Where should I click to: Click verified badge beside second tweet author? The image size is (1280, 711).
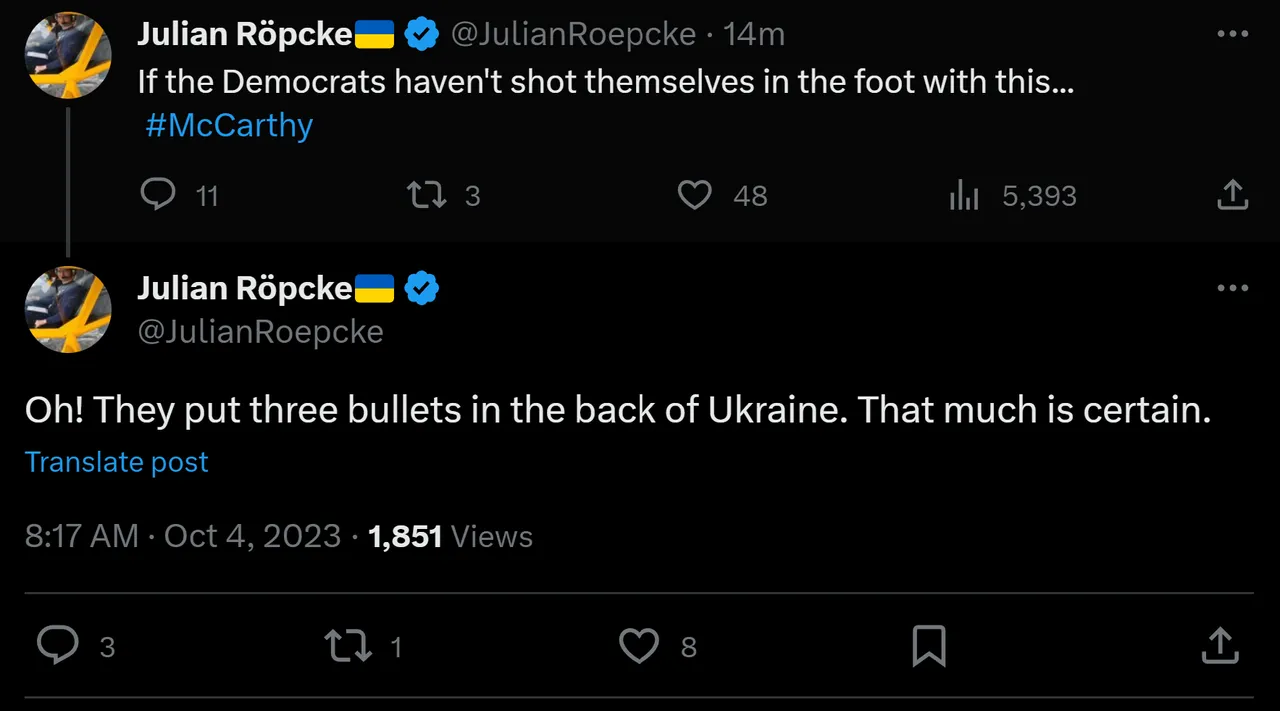(x=422, y=288)
